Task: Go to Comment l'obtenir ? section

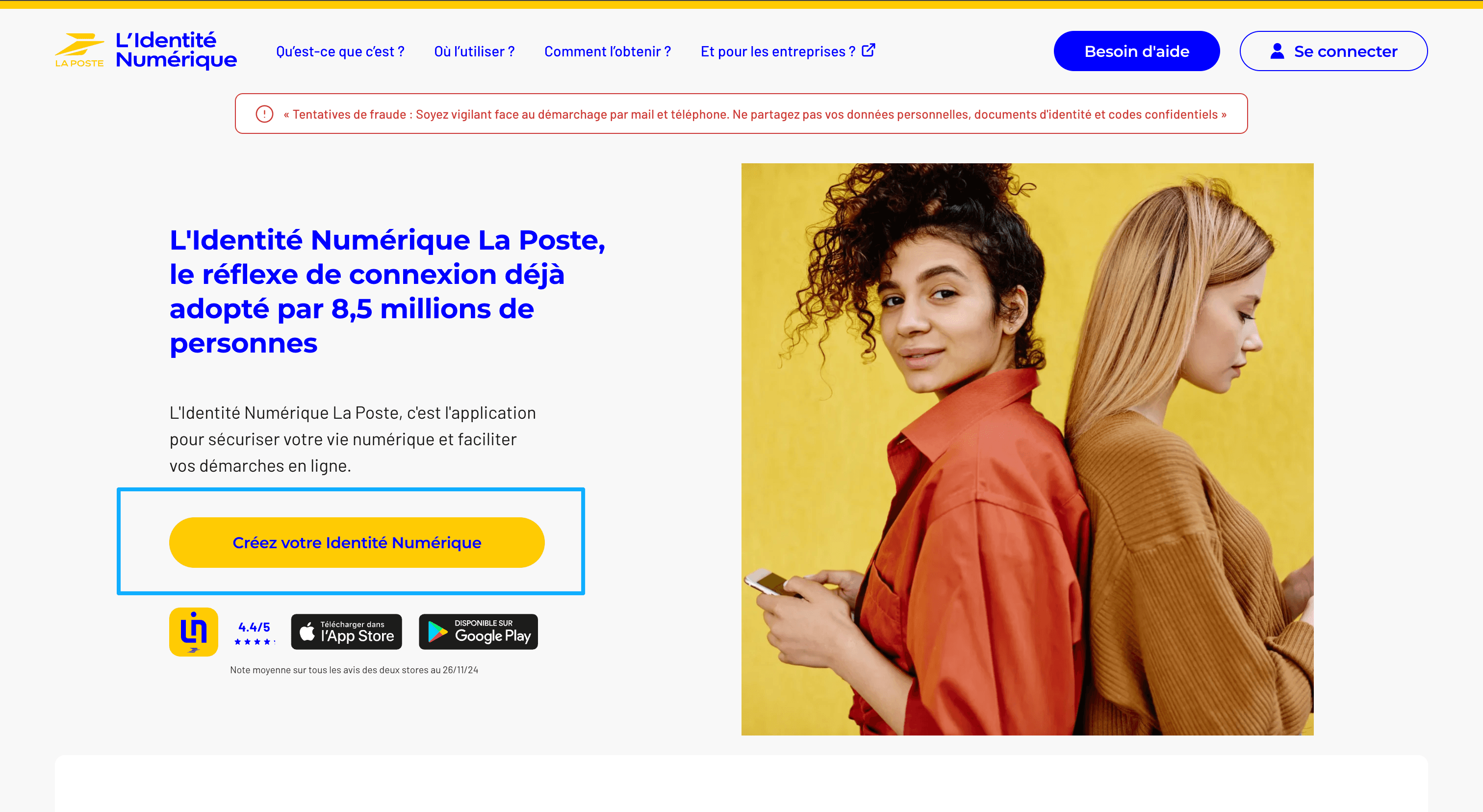Action: tap(608, 52)
